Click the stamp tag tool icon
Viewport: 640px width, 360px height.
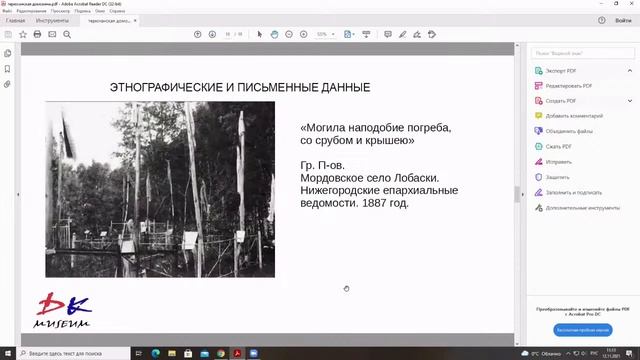[432, 34]
